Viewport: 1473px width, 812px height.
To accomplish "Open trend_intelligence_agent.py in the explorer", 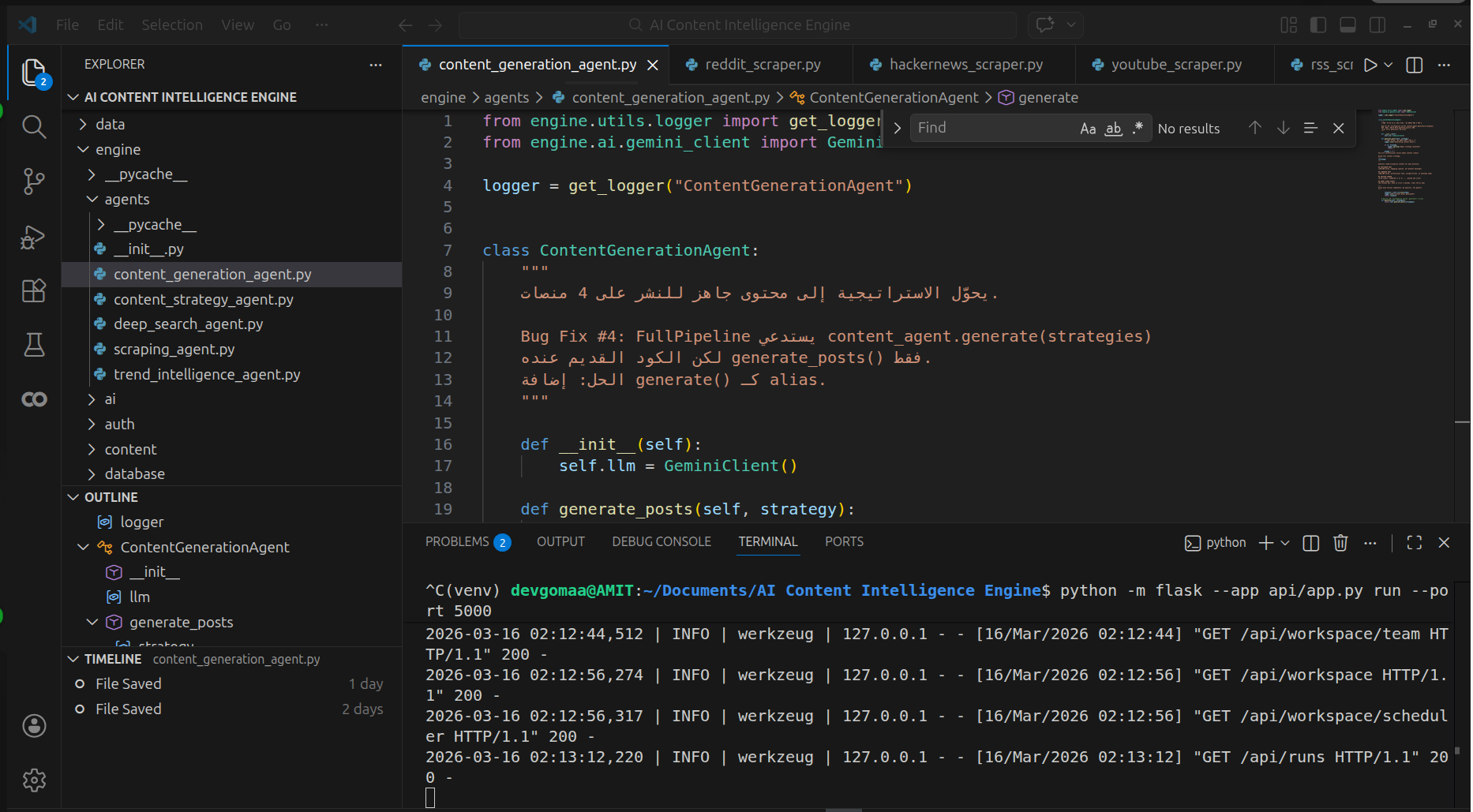I will 207,375.
